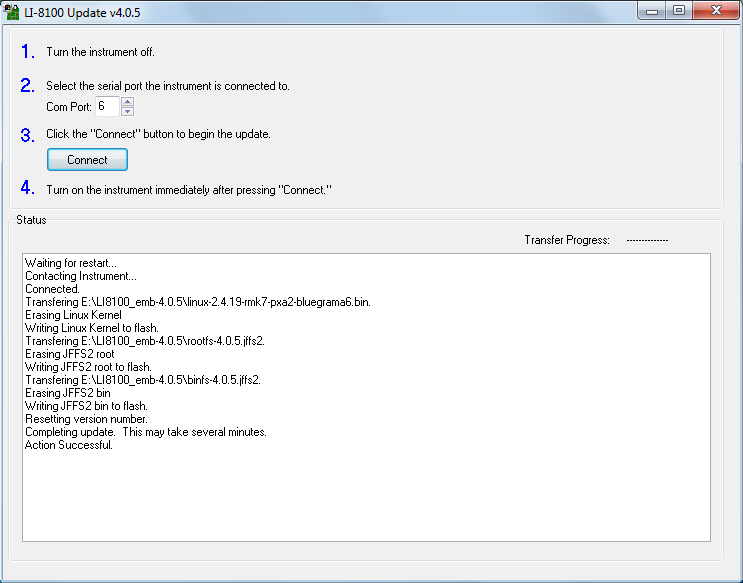Select the 'Erasing Linux Kernel' log line

coord(73,315)
